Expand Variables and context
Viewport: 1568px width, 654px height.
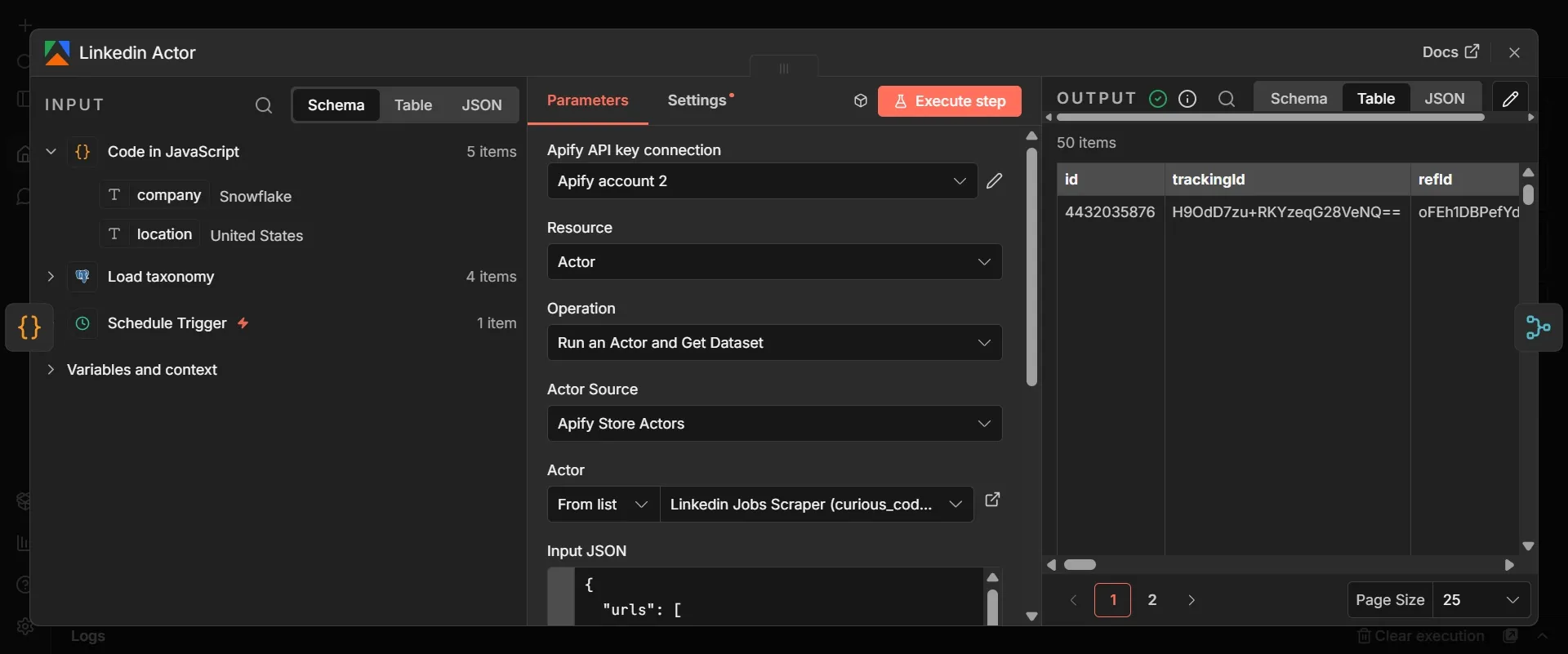[x=51, y=370]
